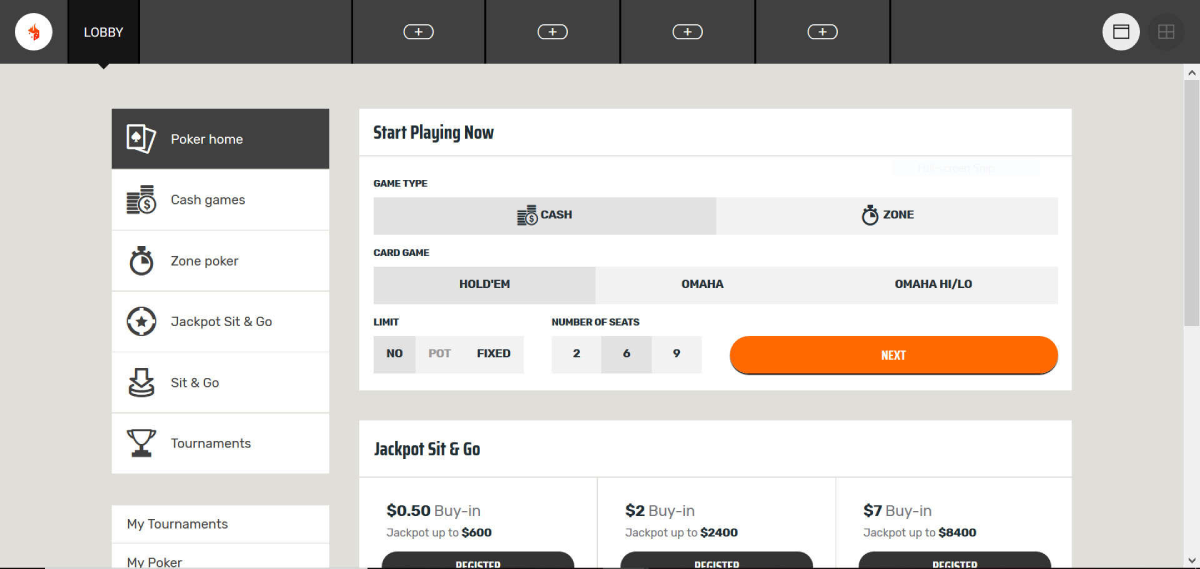Click the Sit & Go sidebar icon
The width and height of the screenshot is (1200, 569).
click(141, 383)
